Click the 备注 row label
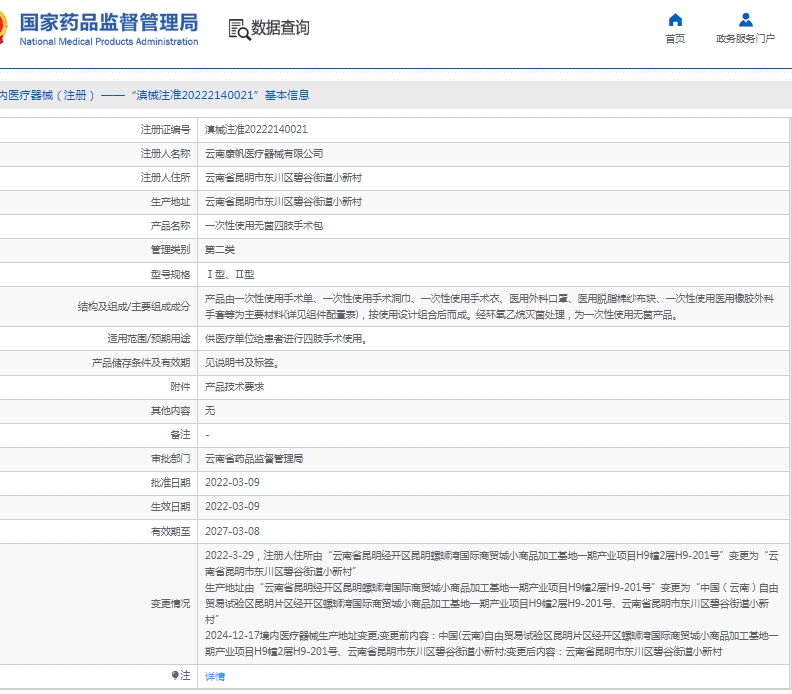 [180, 434]
